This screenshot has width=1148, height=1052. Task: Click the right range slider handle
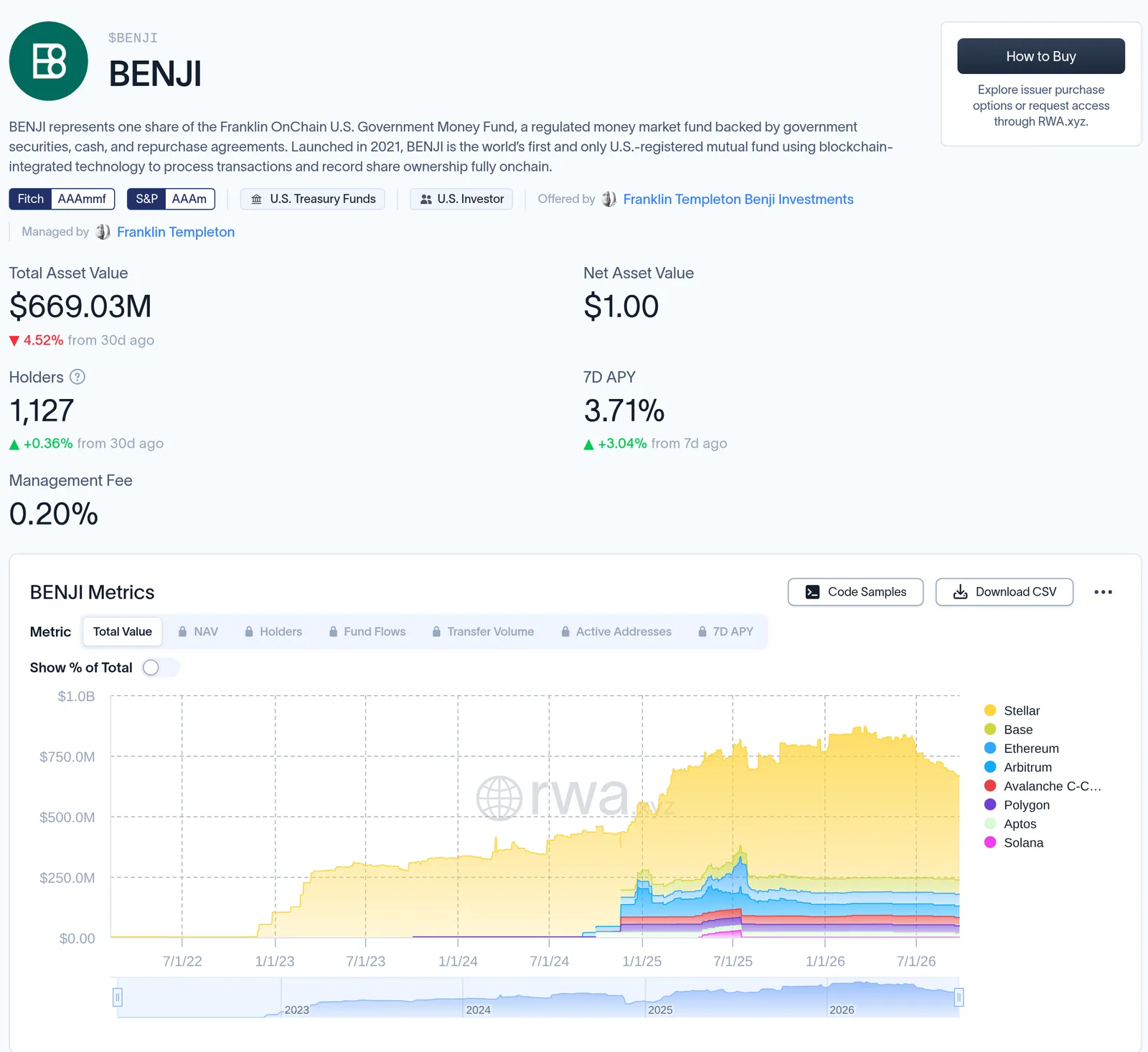click(x=959, y=997)
